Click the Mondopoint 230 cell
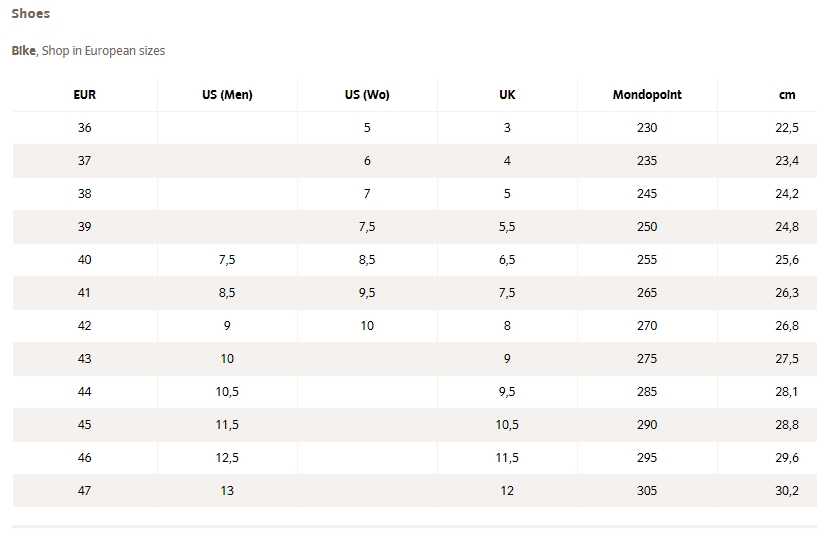This screenshot has height=536, width=817. [647, 128]
